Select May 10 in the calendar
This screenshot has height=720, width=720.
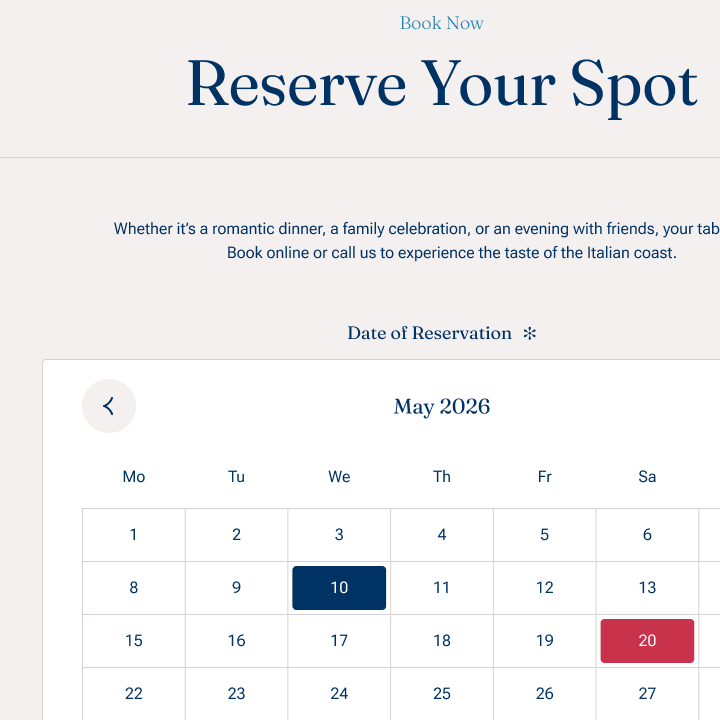339,588
